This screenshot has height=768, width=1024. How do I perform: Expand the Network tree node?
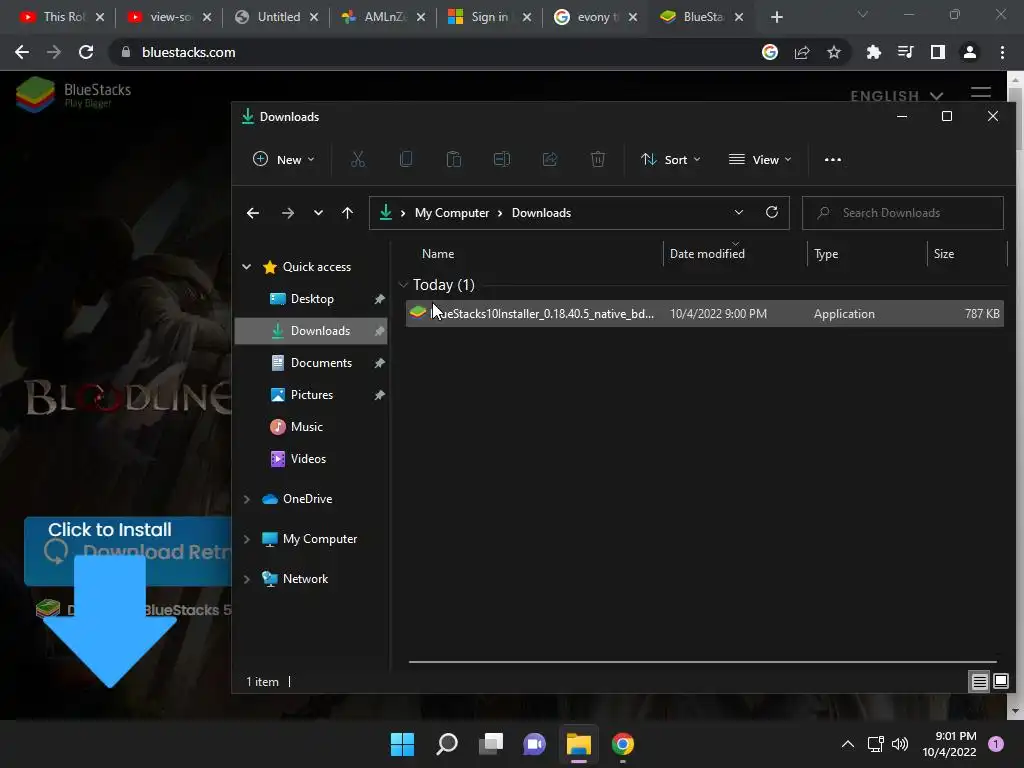[247, 579]
